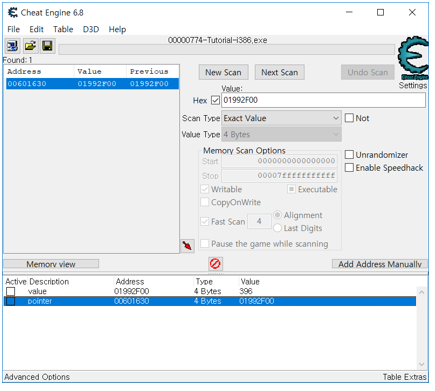Click the Undo Scan button
This screenshot has width=435, height=391.
[x=368, y=72]
